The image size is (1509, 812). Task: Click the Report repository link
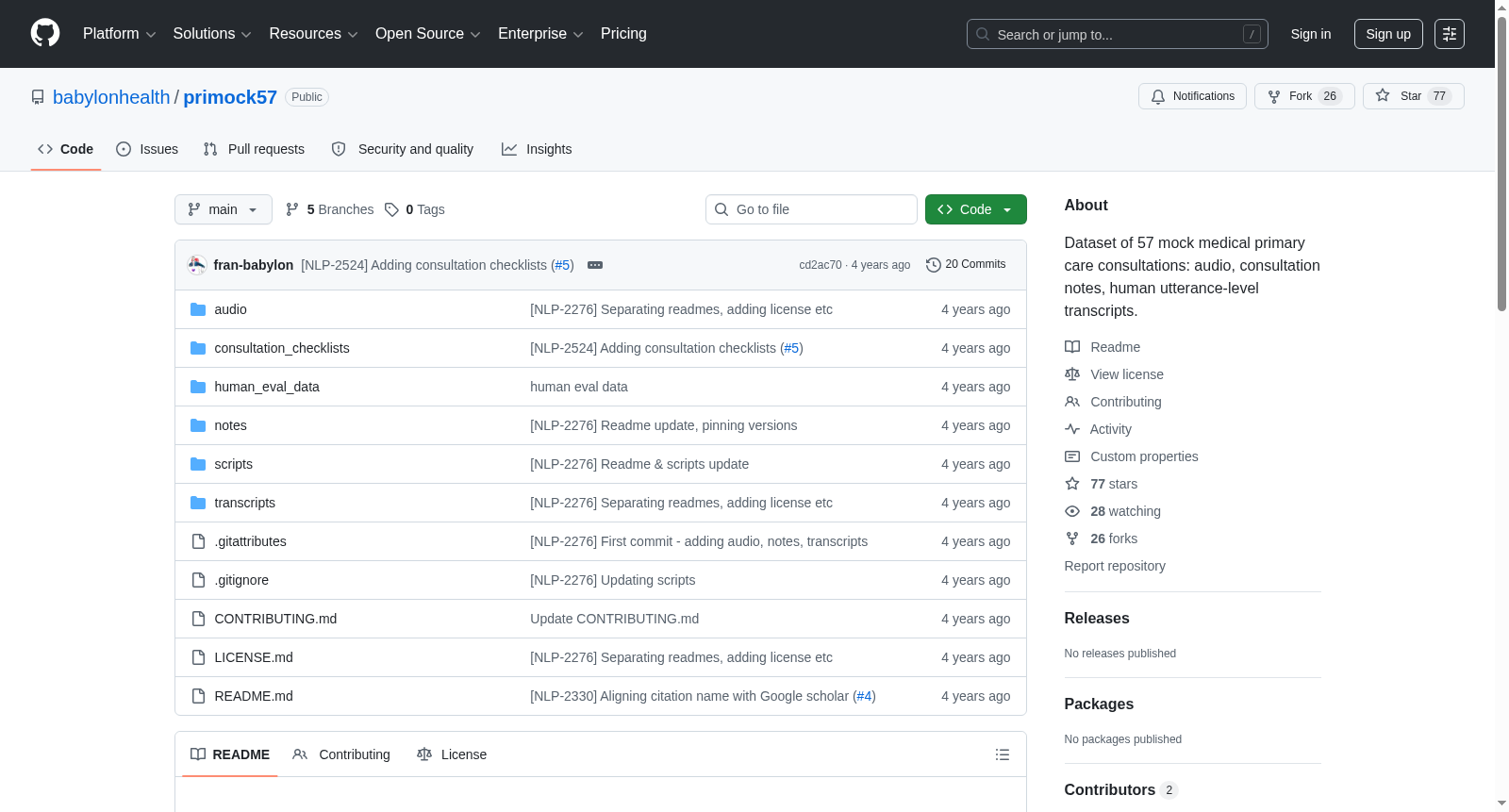pyautogui.click(x=1115, y=566)
